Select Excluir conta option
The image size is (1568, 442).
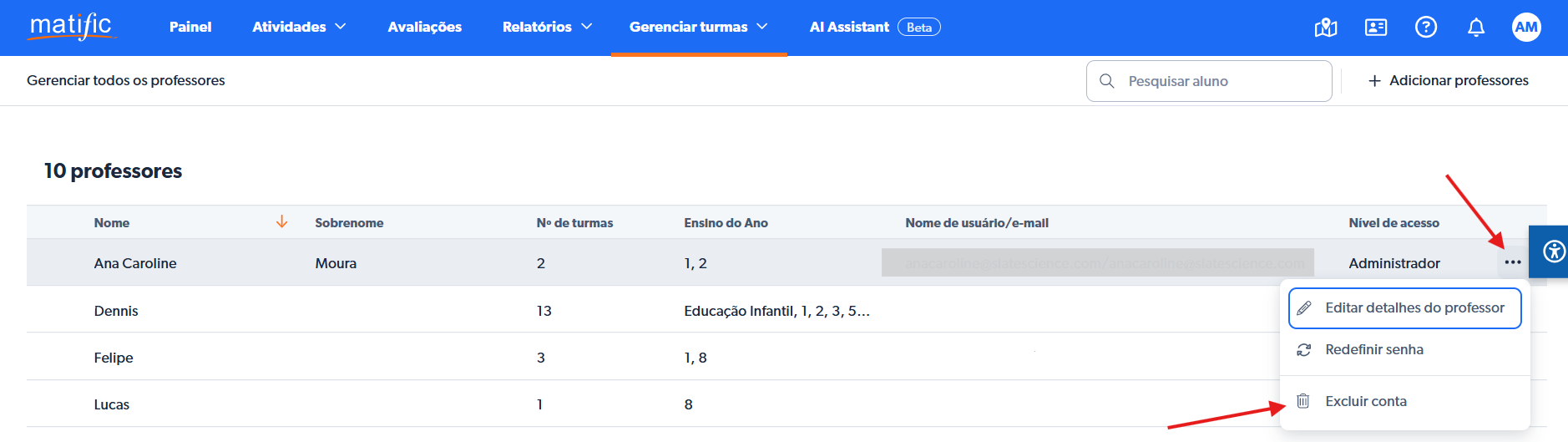click(1365, 401)
